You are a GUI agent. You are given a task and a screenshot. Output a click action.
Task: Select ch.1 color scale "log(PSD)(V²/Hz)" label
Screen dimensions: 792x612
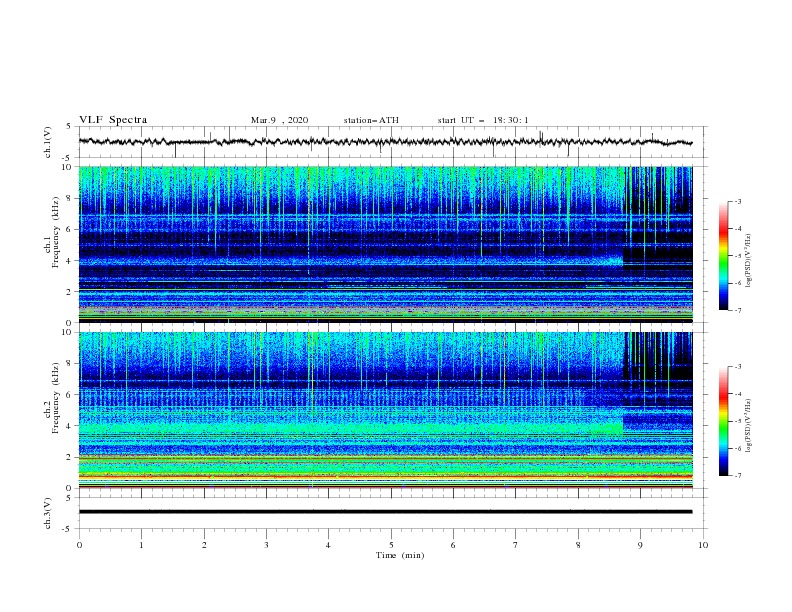click(748, 260)
